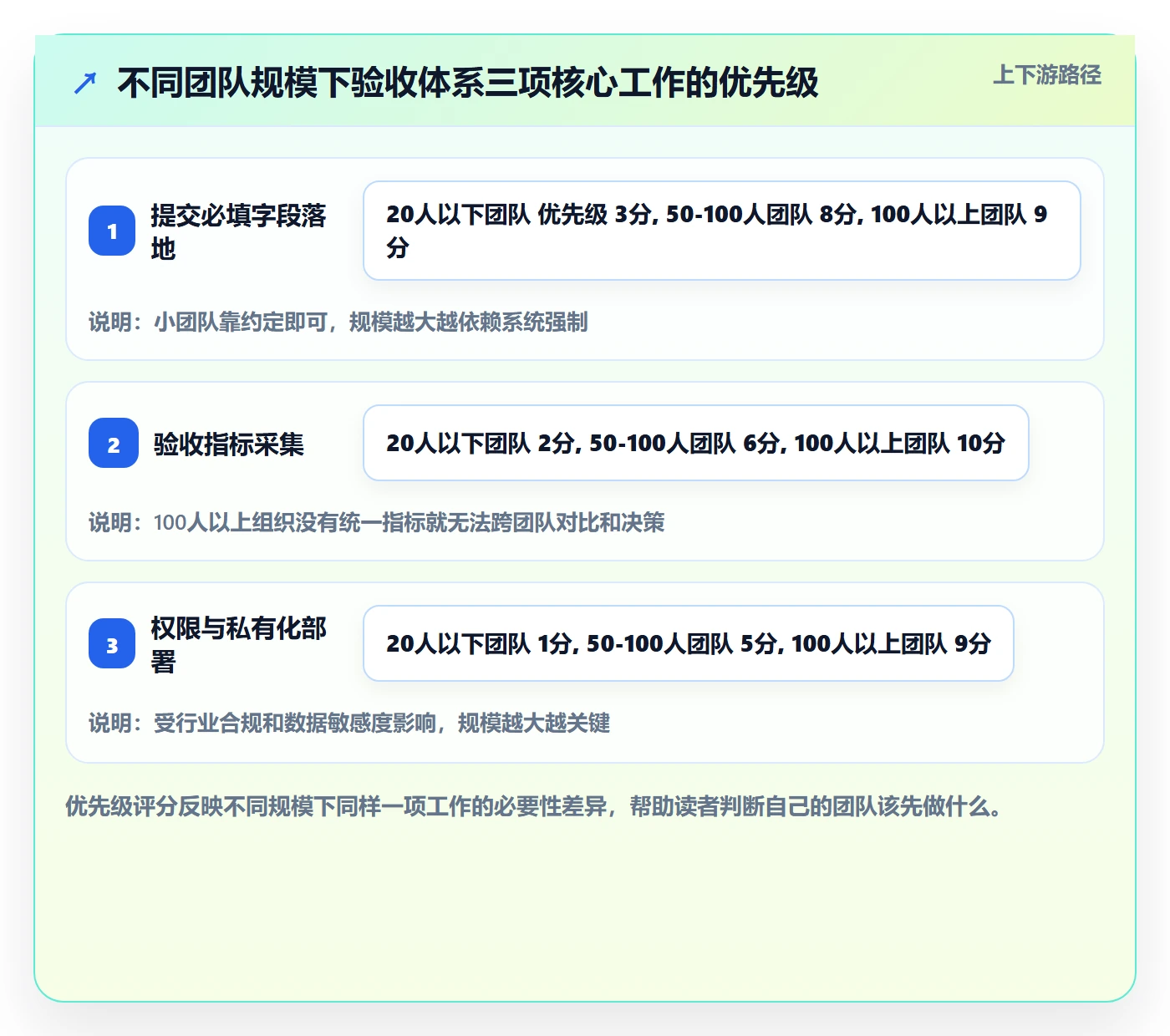Click the heading 权限与私有化部署
The height and width of the screenshot is (1036, 1170).
point(238,644)
